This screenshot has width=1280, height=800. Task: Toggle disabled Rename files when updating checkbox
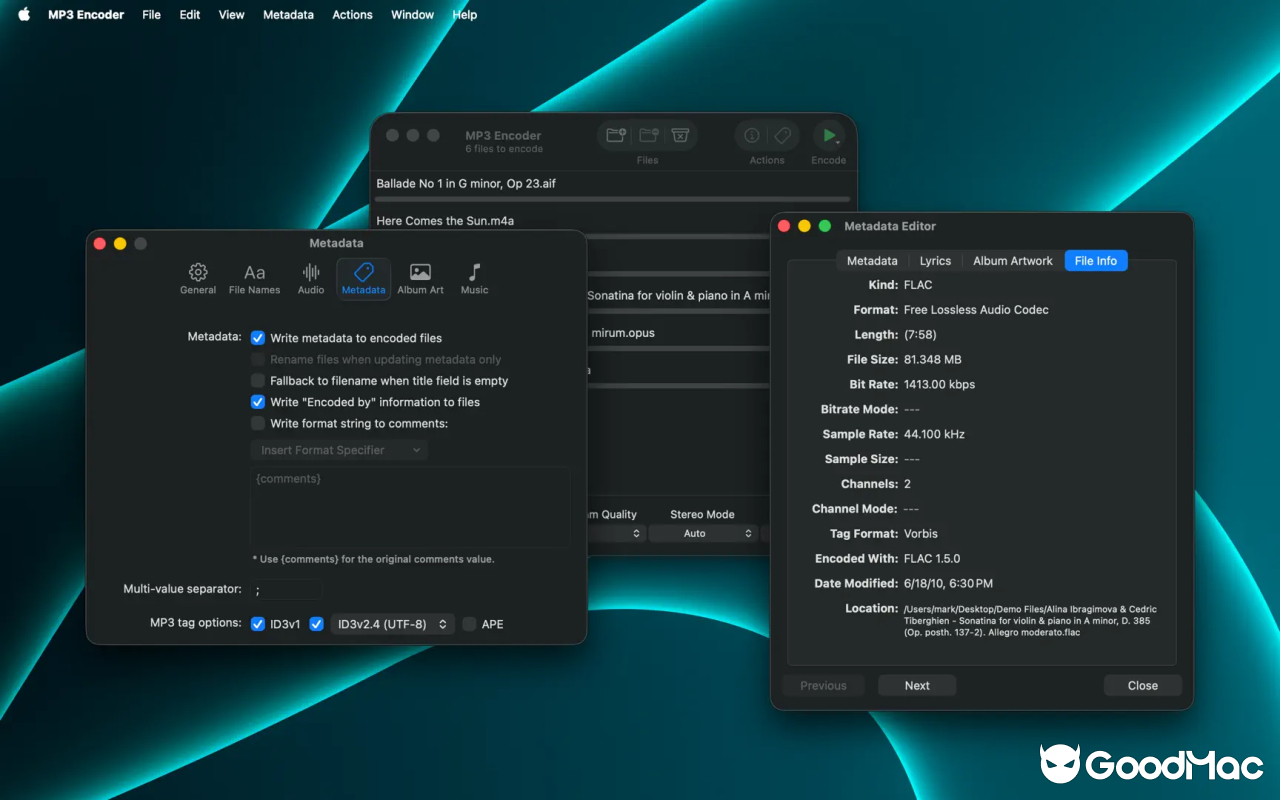258,360
